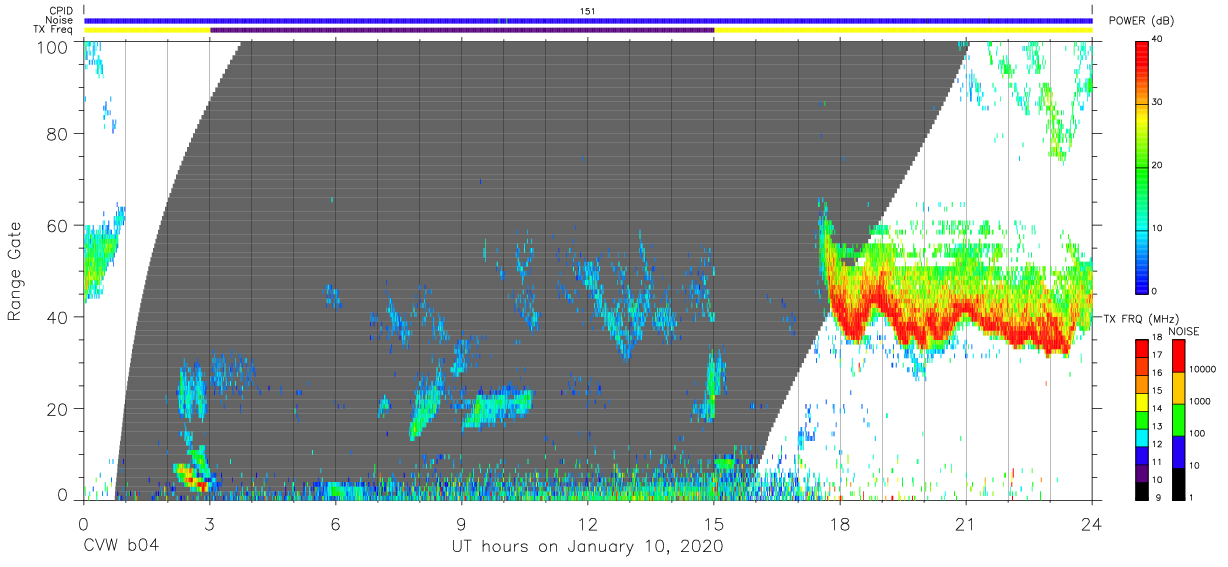Click the NOISE legend color scale
Screen dimensions: 1228x567
pyautogui.click(x=1177, y=418)
